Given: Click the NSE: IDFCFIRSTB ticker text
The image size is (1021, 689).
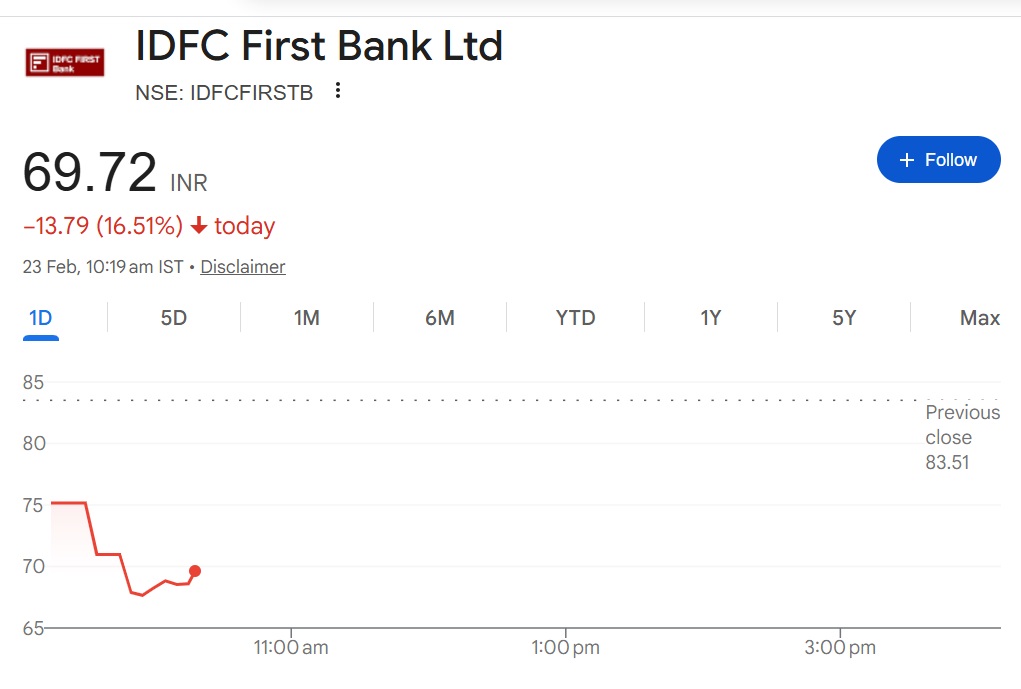Looking at the screenshot, I should (x=224, y=93).
